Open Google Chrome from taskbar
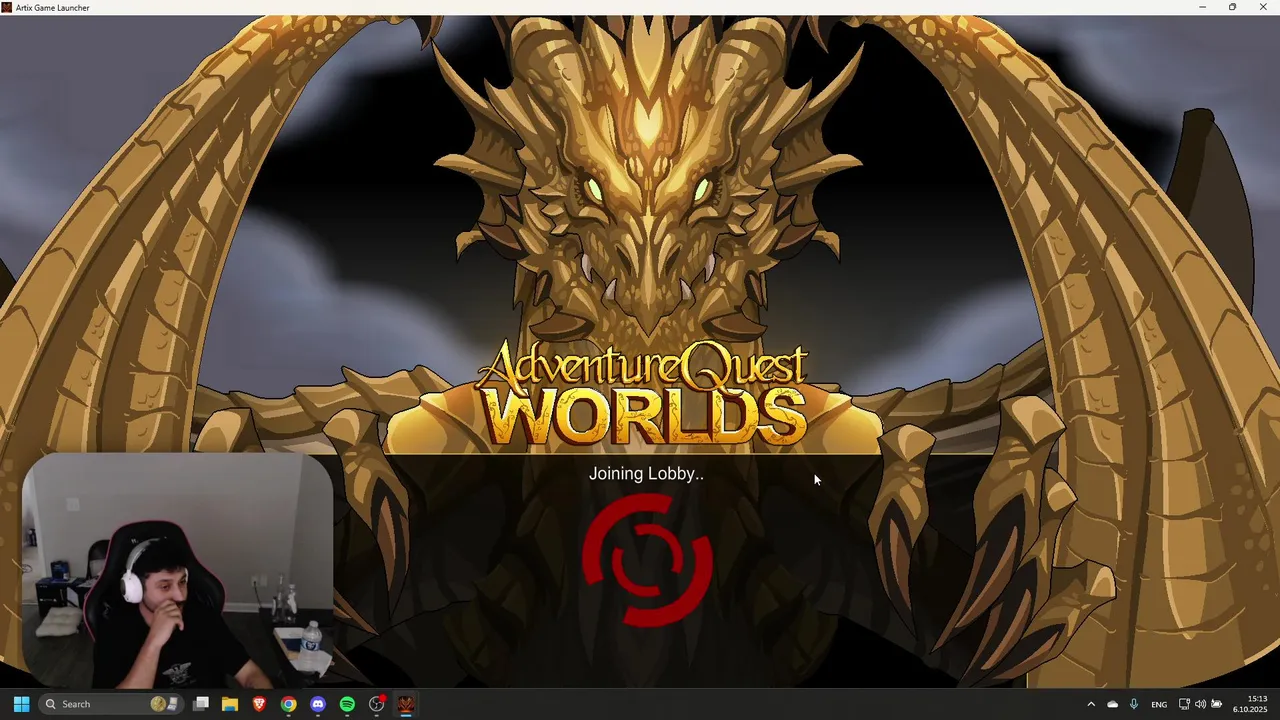 (x=288, y=704)
